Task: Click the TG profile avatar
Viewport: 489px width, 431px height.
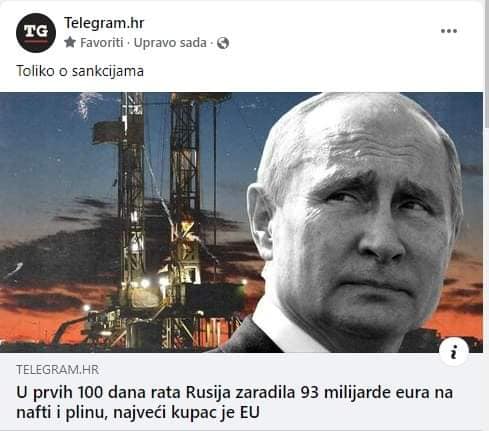Action: coord(36,33)
